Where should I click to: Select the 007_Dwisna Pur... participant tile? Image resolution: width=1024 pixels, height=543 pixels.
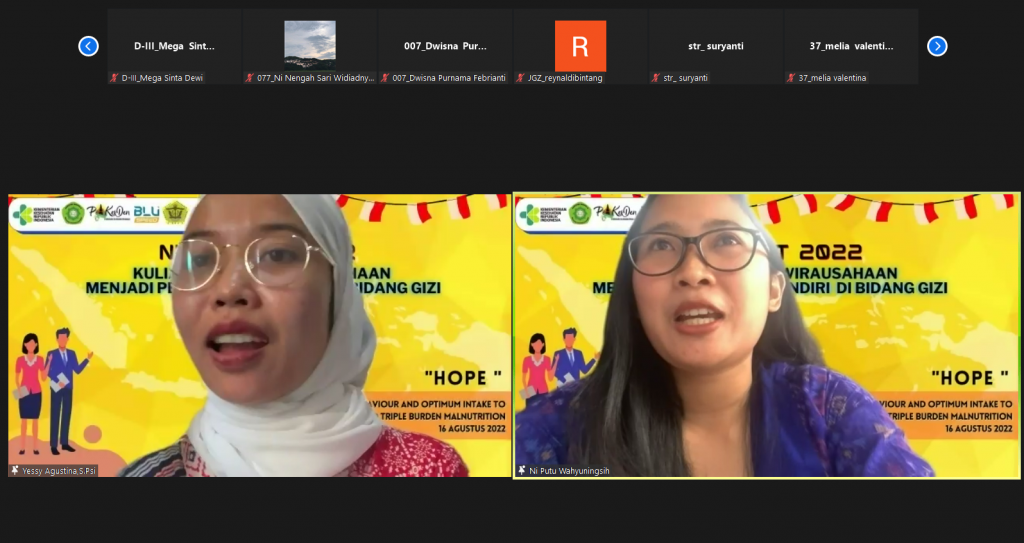pyautogui.click(x=445, y=46)
